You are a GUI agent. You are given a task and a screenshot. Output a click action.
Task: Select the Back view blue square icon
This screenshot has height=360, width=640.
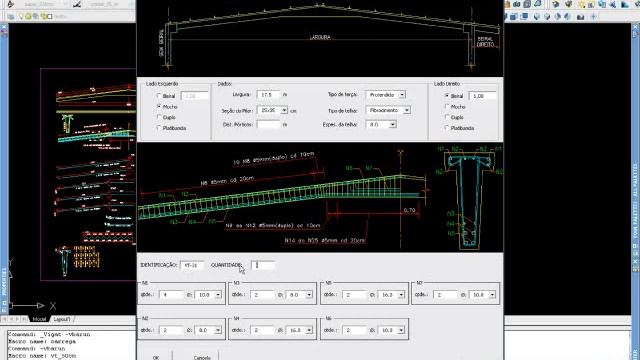coord(524,17)
